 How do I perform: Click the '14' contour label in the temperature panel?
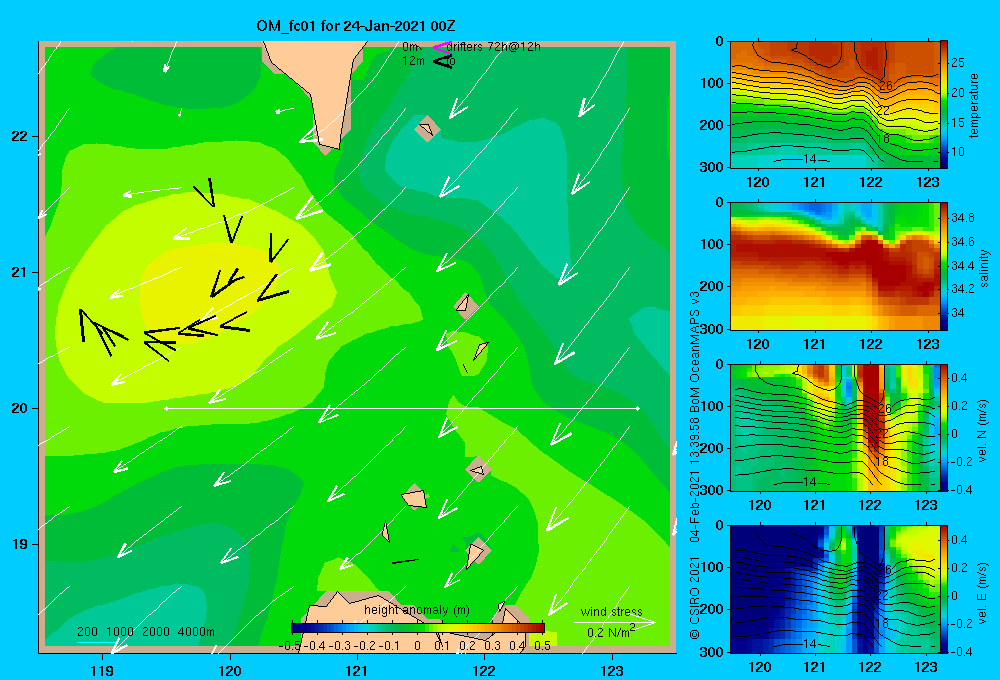(809, 159)
